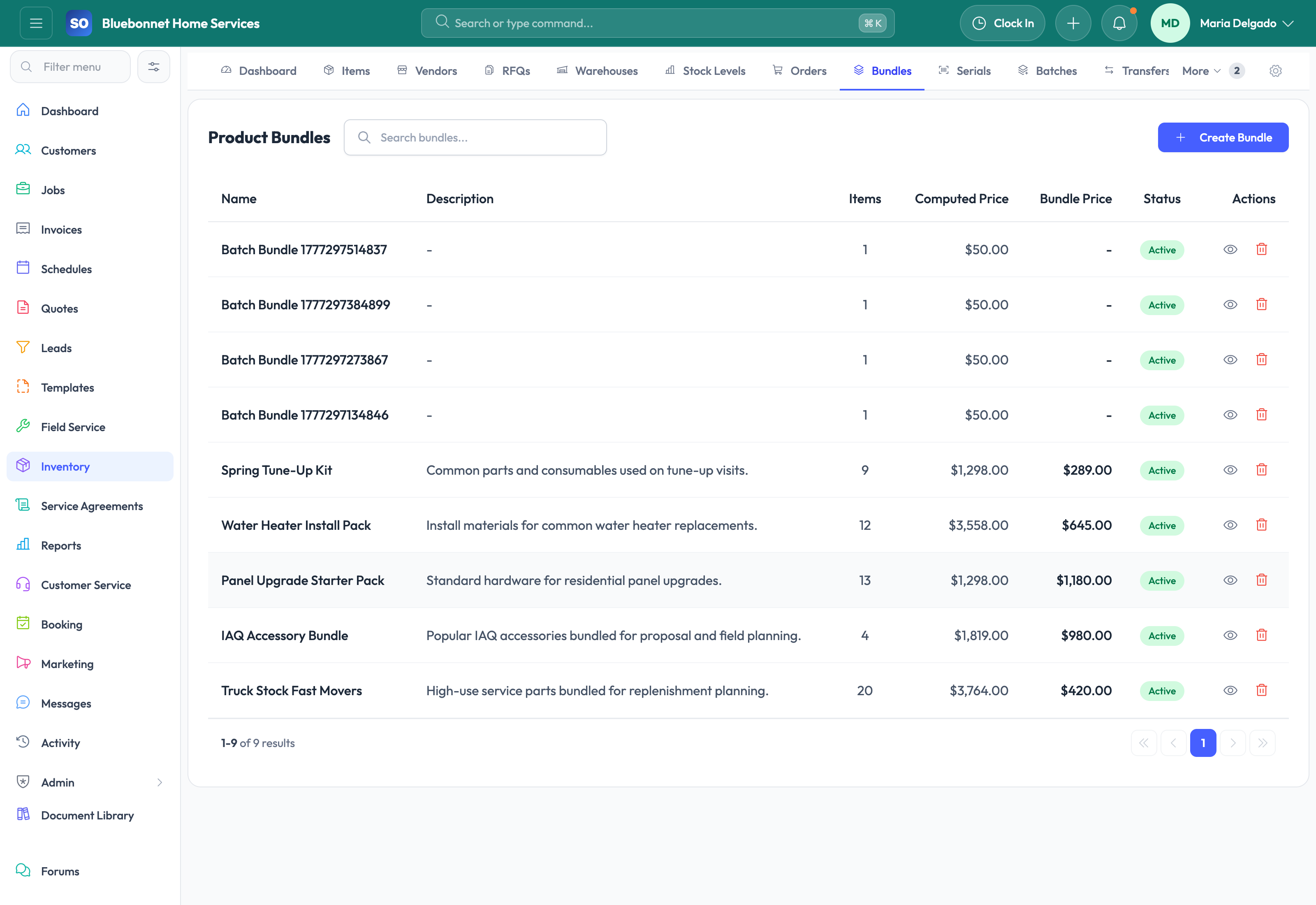Open Jobs from the sidebar
The image size is (1316, 905).
point(90,190)
